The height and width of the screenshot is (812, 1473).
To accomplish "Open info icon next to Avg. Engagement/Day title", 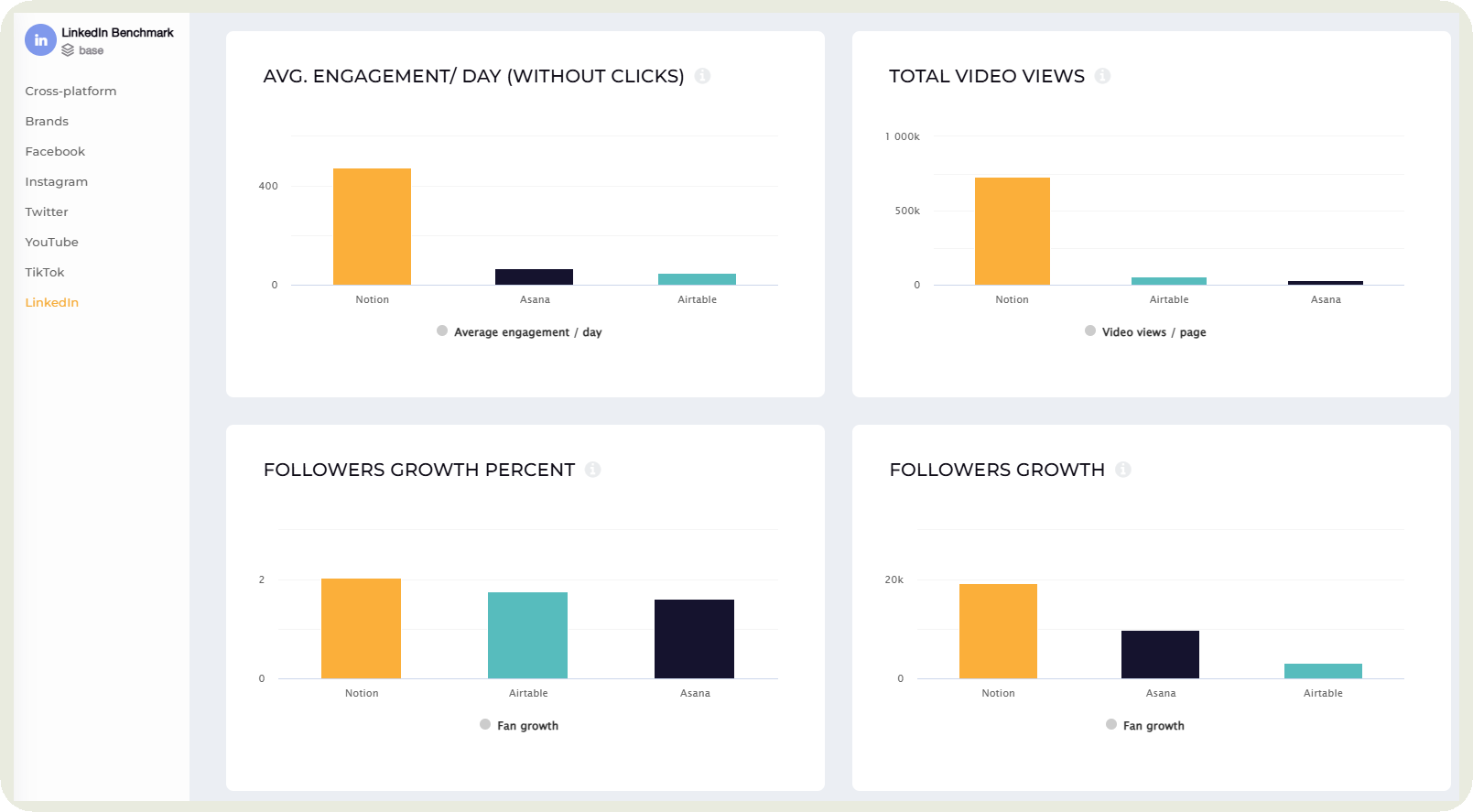I will (702, 76).
